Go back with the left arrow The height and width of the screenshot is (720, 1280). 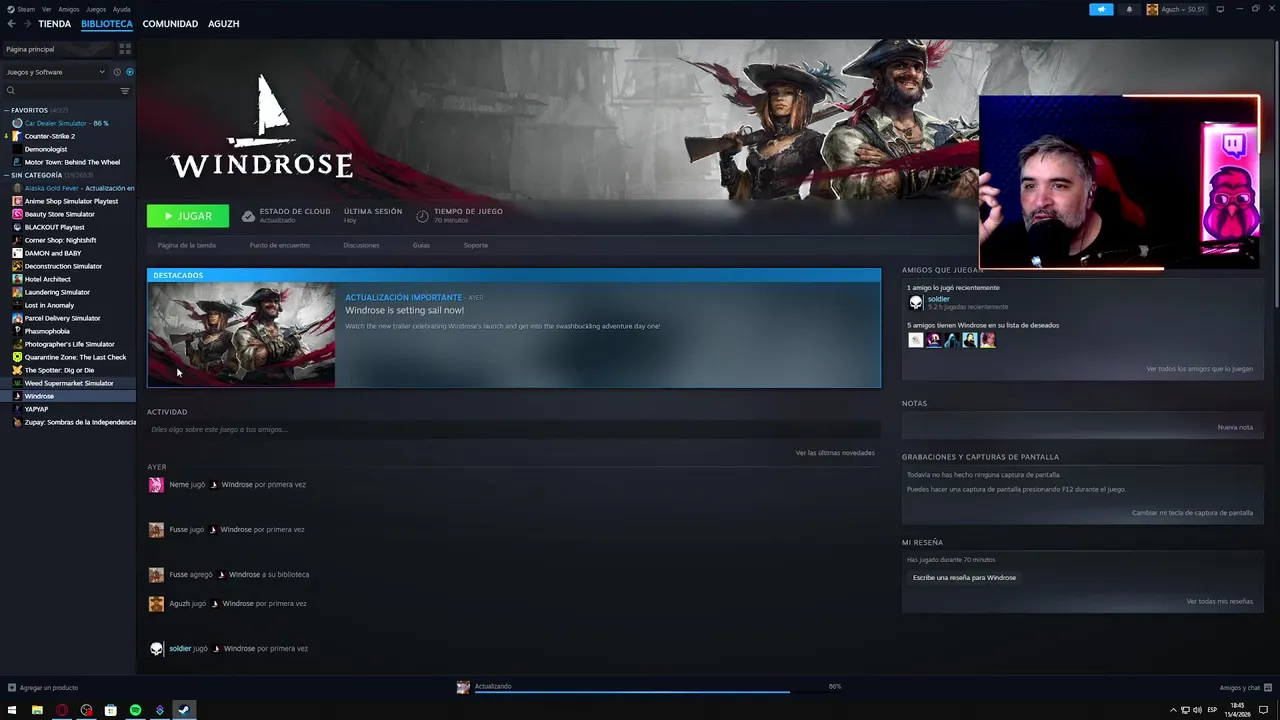[x=12, y=24]
